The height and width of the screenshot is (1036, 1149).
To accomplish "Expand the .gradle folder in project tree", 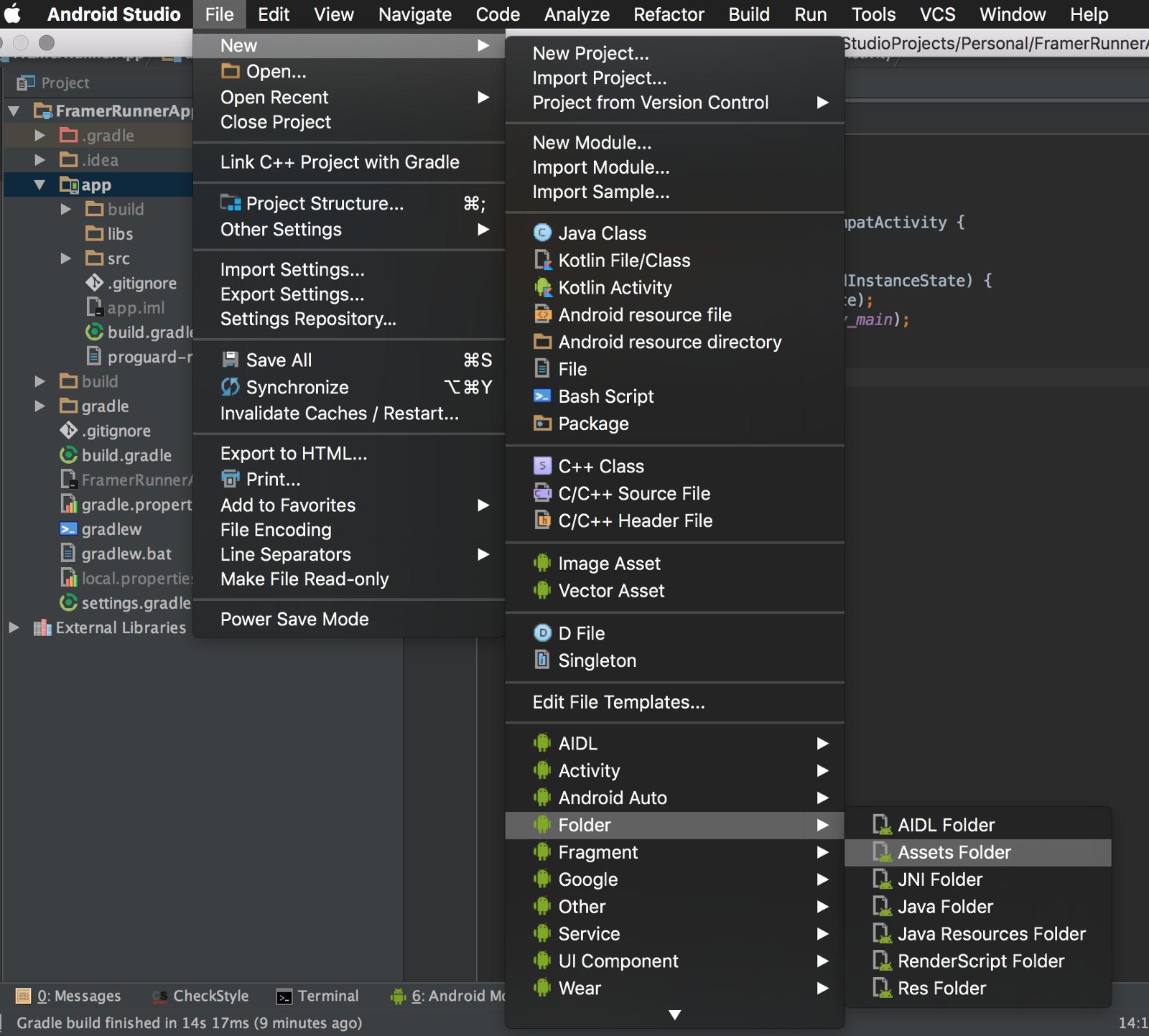I will tap(40, 136).
